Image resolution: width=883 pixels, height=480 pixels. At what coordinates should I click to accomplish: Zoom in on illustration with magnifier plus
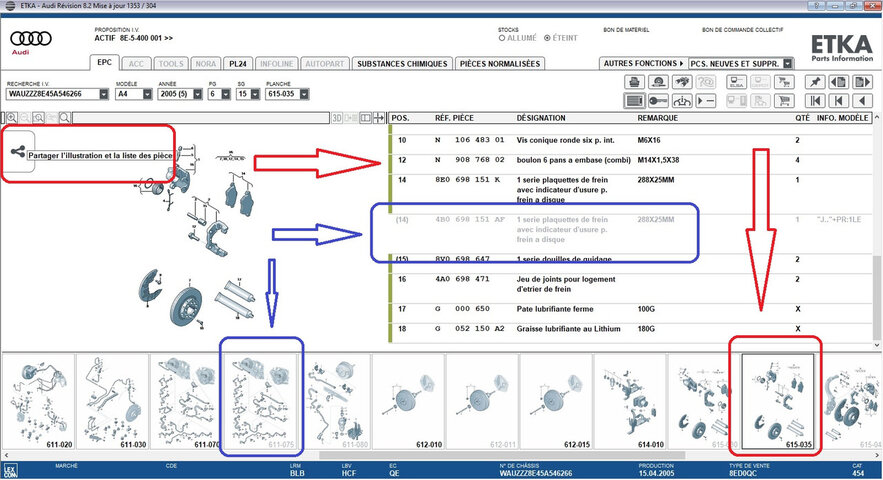11,118
